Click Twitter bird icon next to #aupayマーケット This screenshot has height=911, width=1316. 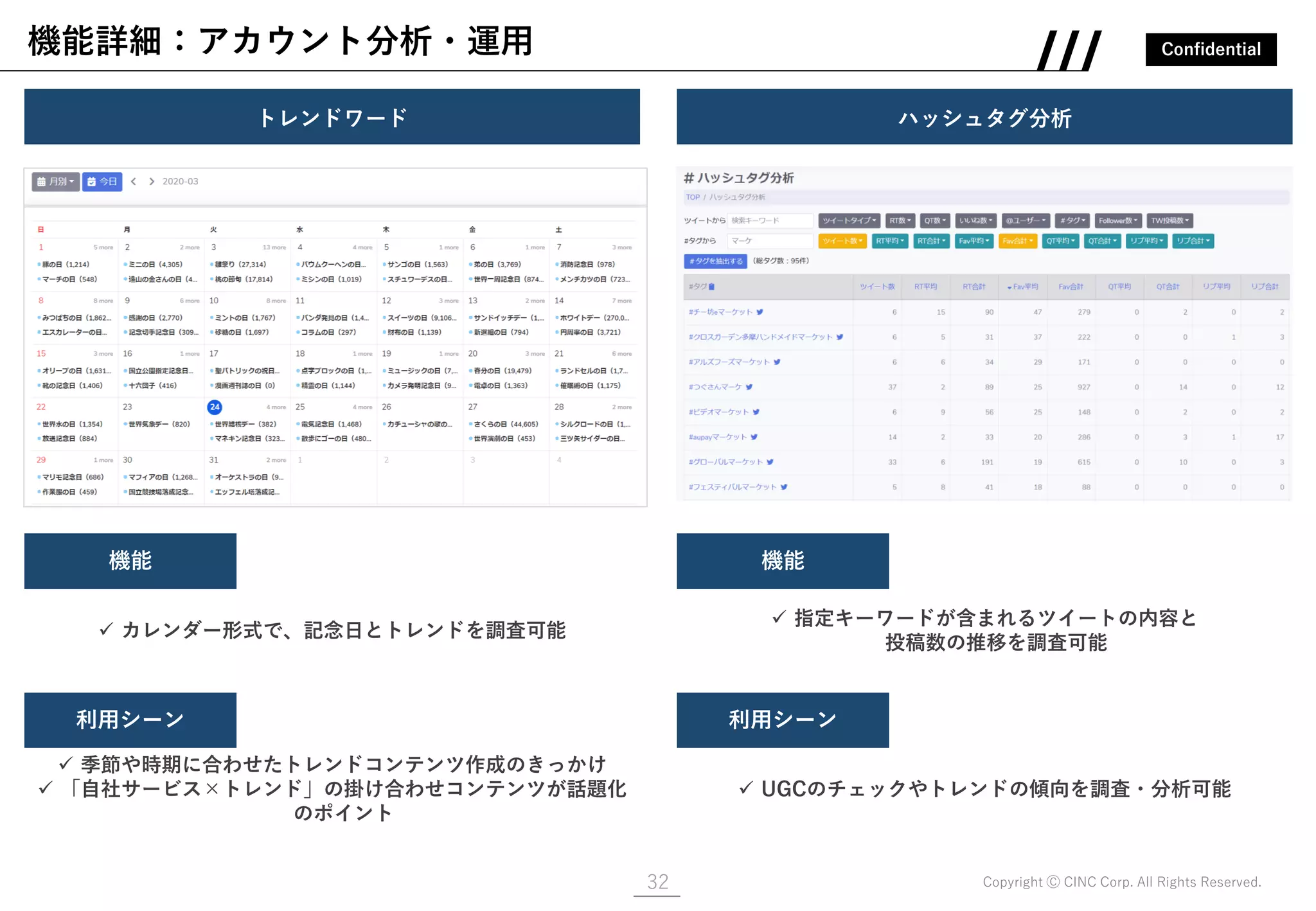pos(754,438)
